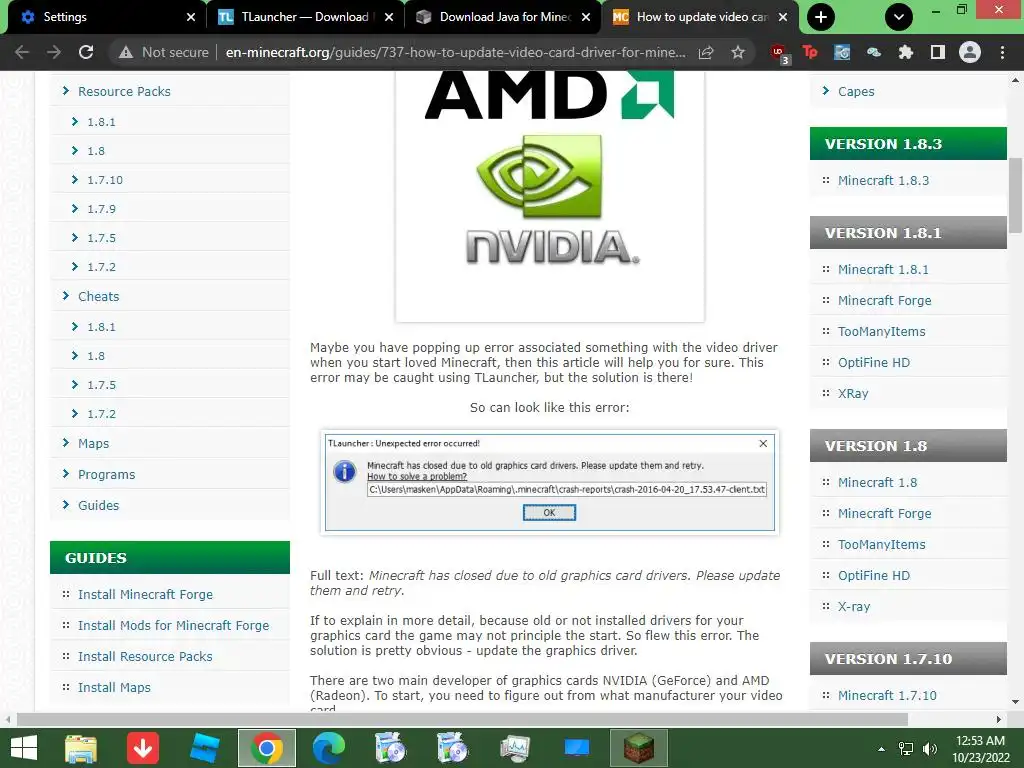Open Roblox from the taskbar
Screen dimensions: 1024x768
204,748
